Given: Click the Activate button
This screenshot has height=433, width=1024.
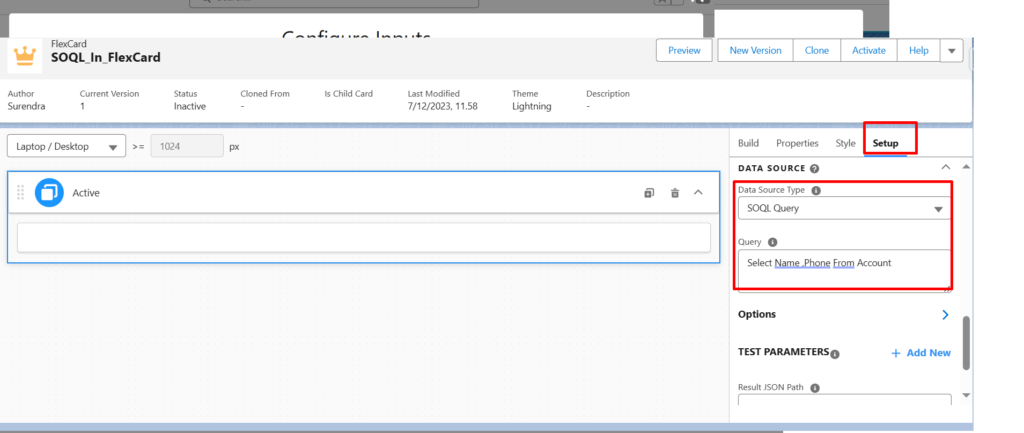Looking at the screenshot, I should 869,50.
